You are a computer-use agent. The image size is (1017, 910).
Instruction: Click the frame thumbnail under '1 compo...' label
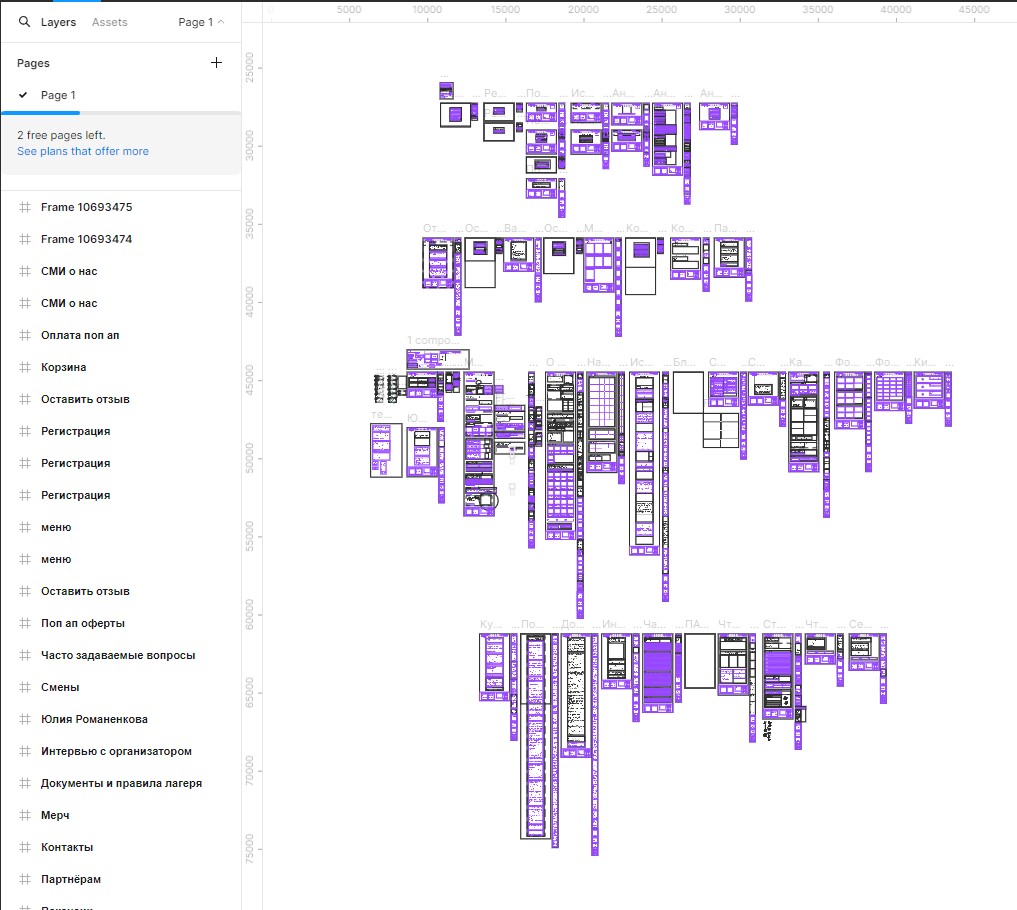click(x=438, y=359)
